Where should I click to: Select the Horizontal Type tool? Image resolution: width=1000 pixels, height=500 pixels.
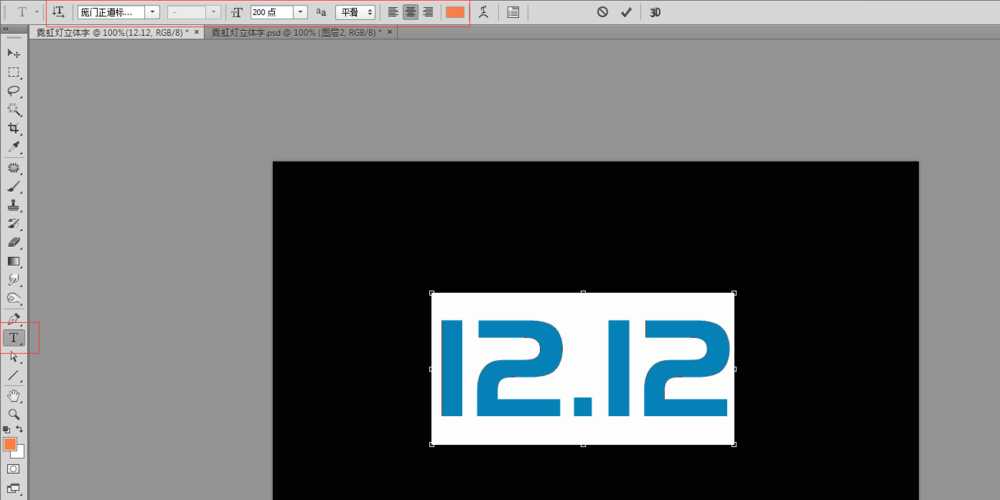click(14, 338)
